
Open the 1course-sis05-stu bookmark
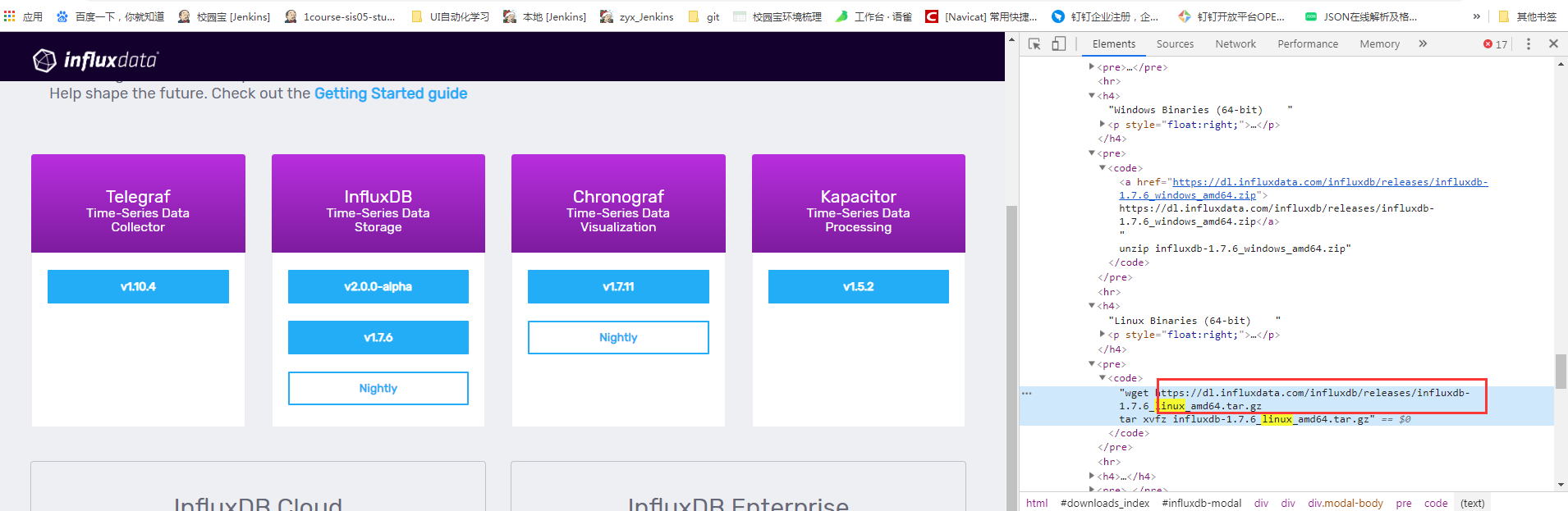click(340, 16)
